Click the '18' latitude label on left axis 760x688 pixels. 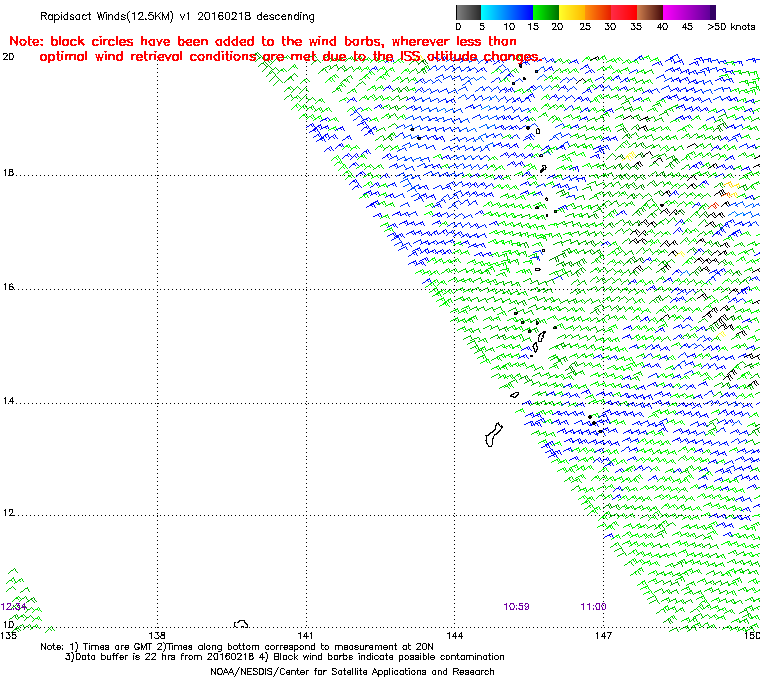pyautogui.click(x=8, y=173)
